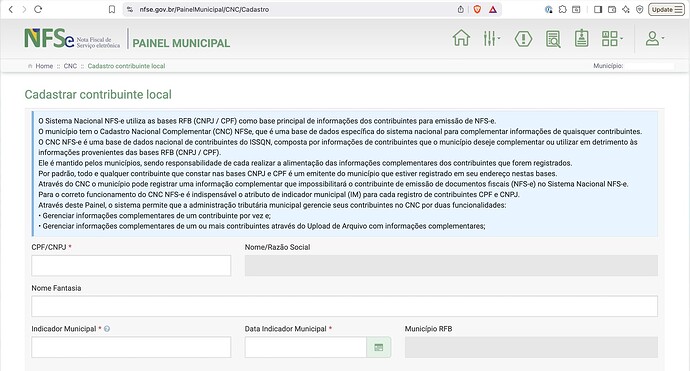Click the NFS-e logo
This screenshot has width=690, height=371.
click(72, 38)
